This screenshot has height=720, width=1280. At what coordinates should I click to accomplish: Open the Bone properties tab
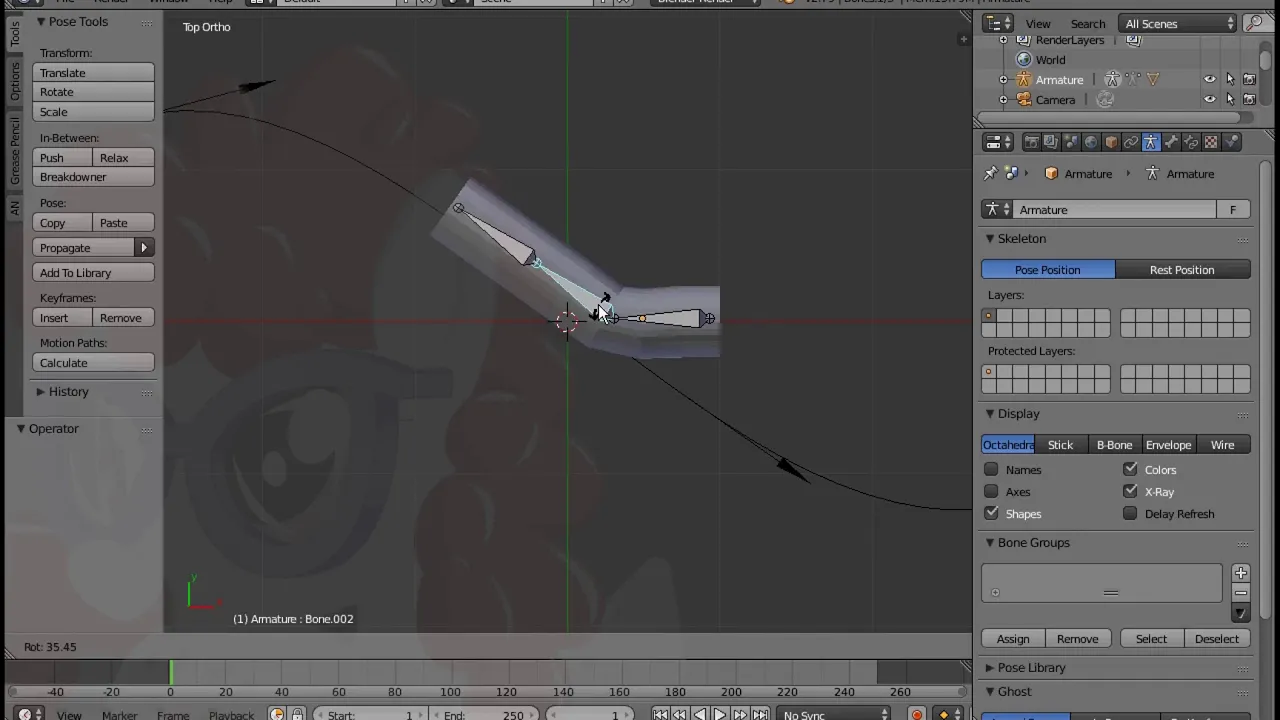point(1171,143)
